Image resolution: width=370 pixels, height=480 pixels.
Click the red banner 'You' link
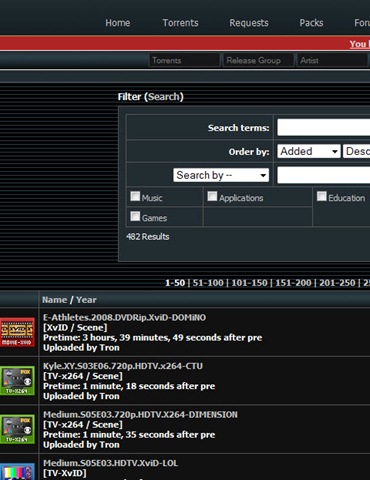point(359,44)
